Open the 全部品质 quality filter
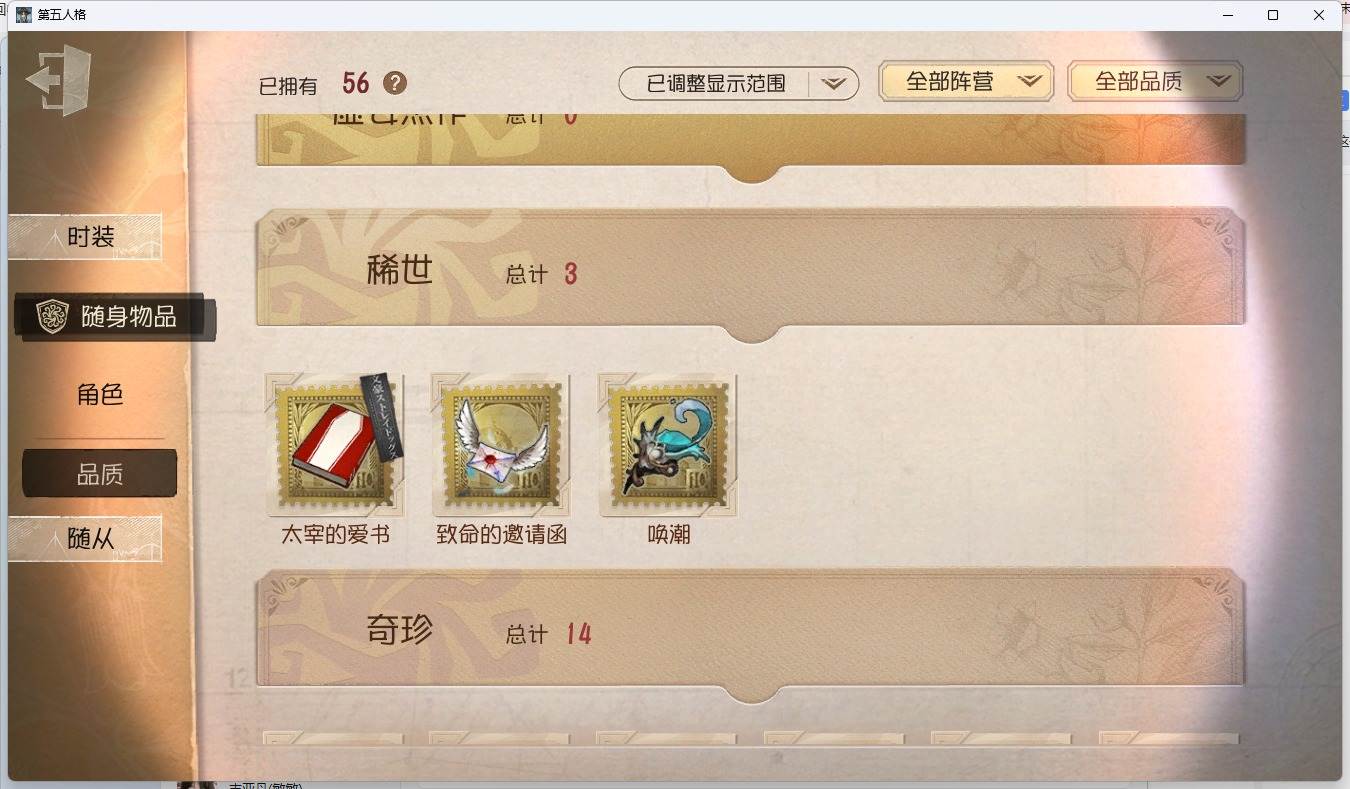This screenshot has height=789, width=1350. point(1155,82)
